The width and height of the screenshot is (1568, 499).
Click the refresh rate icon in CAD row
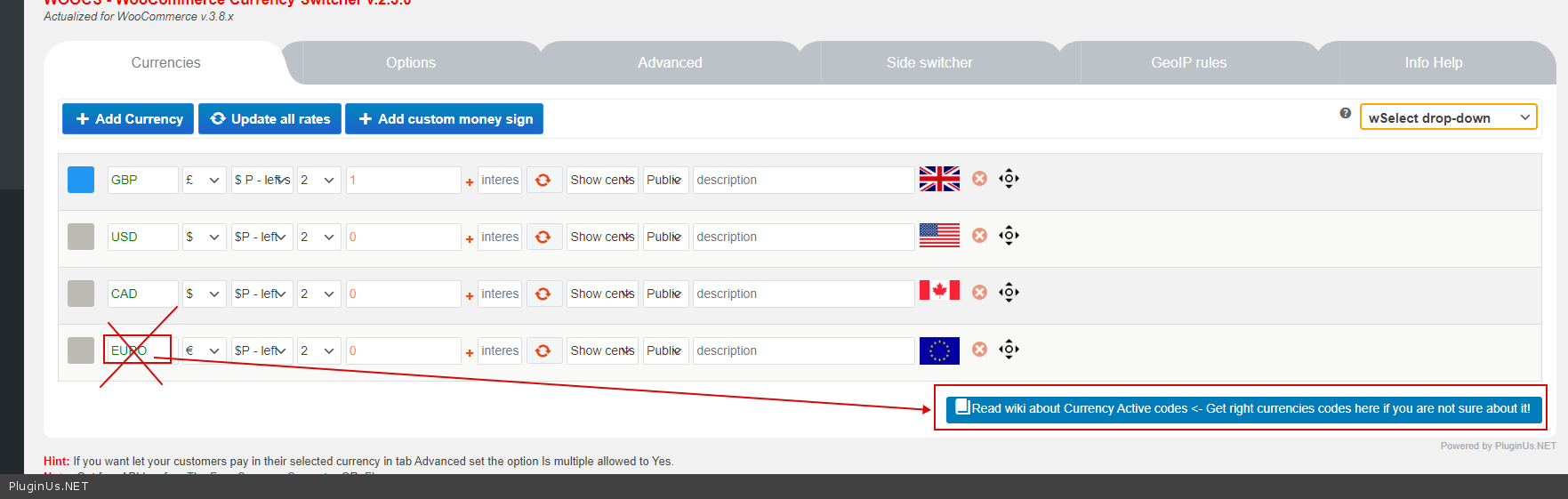coord(543,294)
